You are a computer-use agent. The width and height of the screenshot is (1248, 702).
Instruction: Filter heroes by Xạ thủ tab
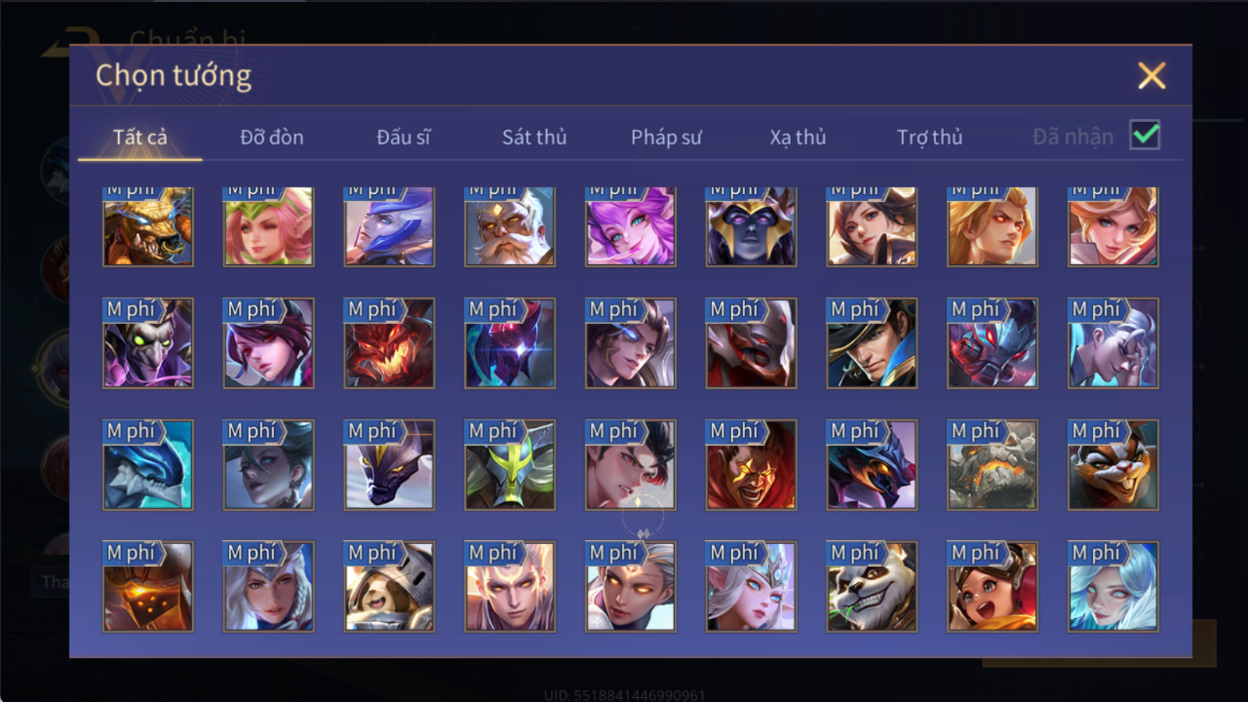(x=798, y=137)
